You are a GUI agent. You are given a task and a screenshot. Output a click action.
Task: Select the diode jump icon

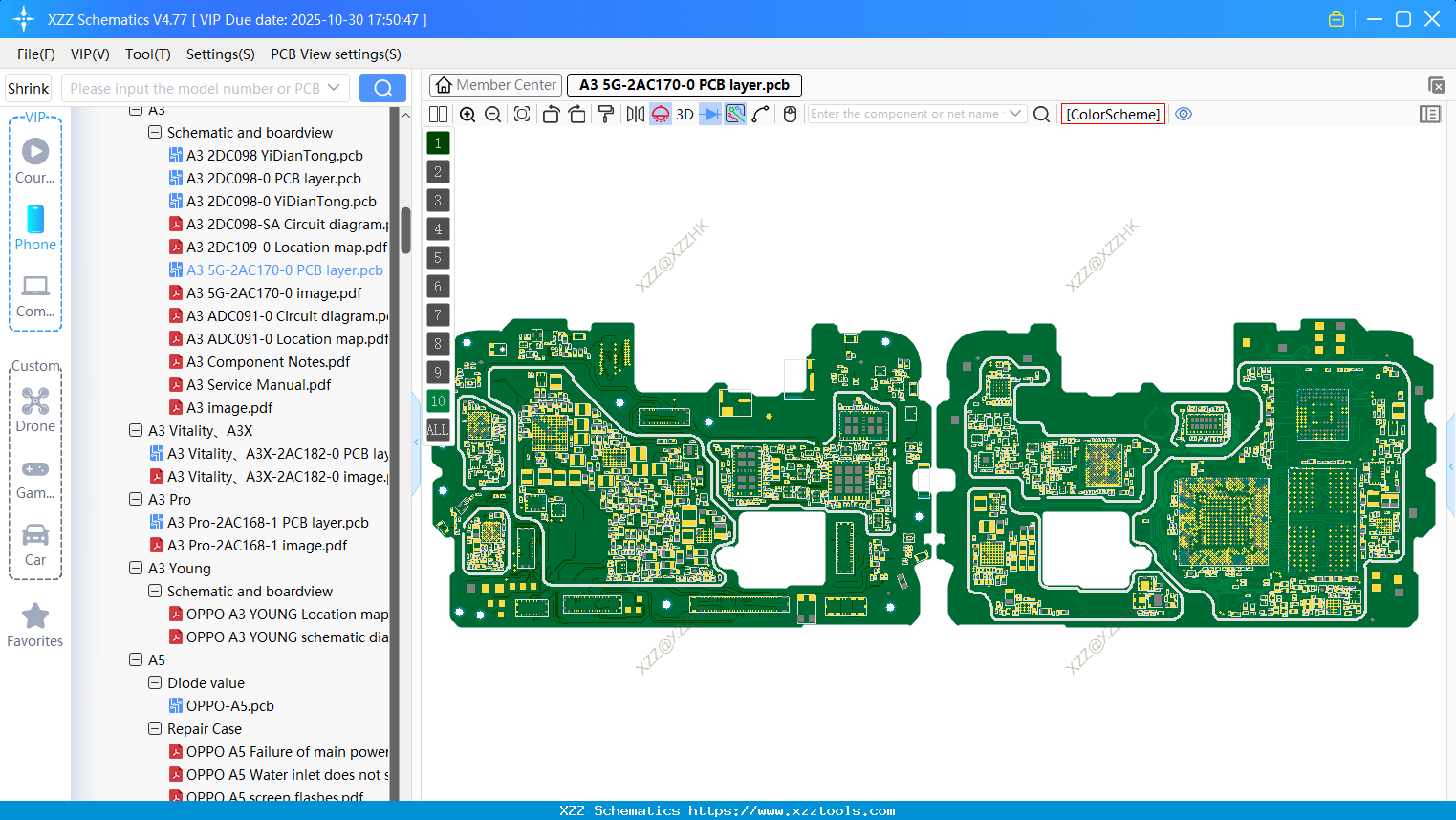[x=711, y=114]
